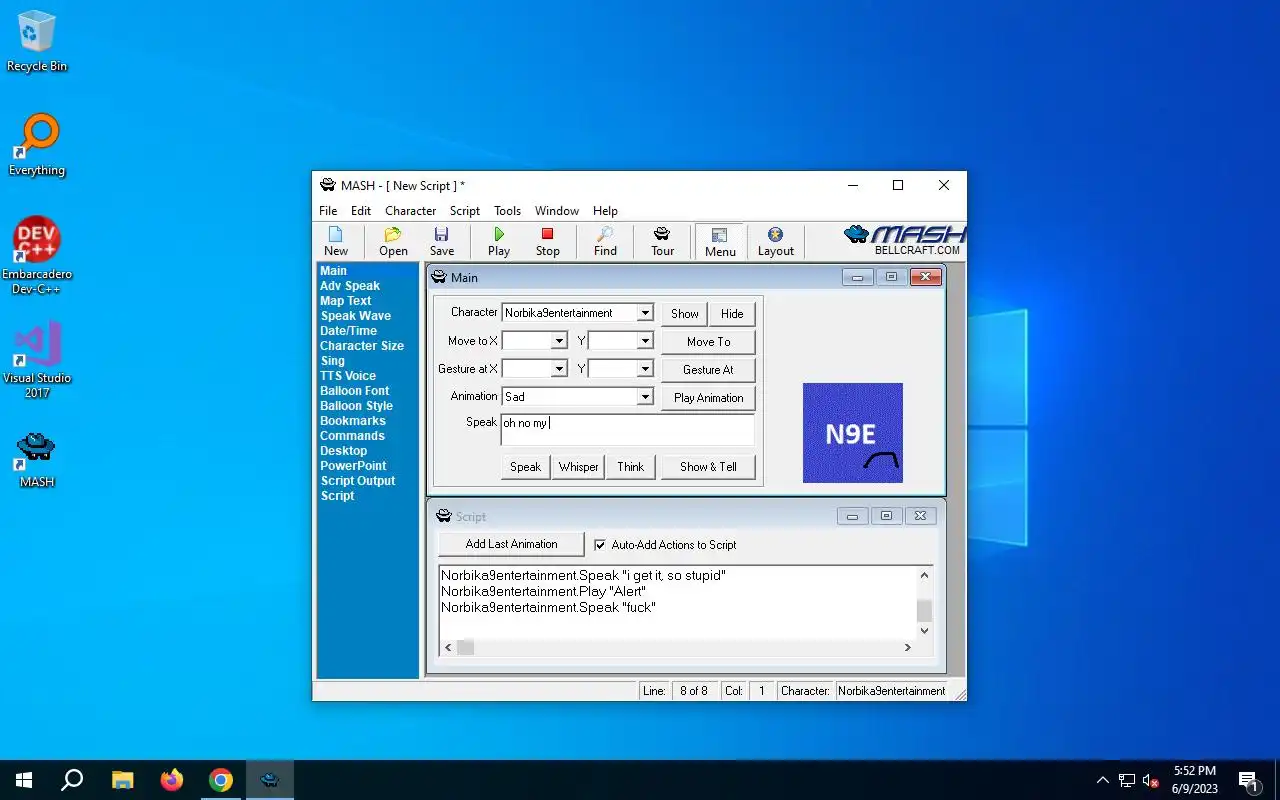The image size is (1280, 800).
Task: Select TTS Voice in the sidebar
Action: (x=348, y=376)
